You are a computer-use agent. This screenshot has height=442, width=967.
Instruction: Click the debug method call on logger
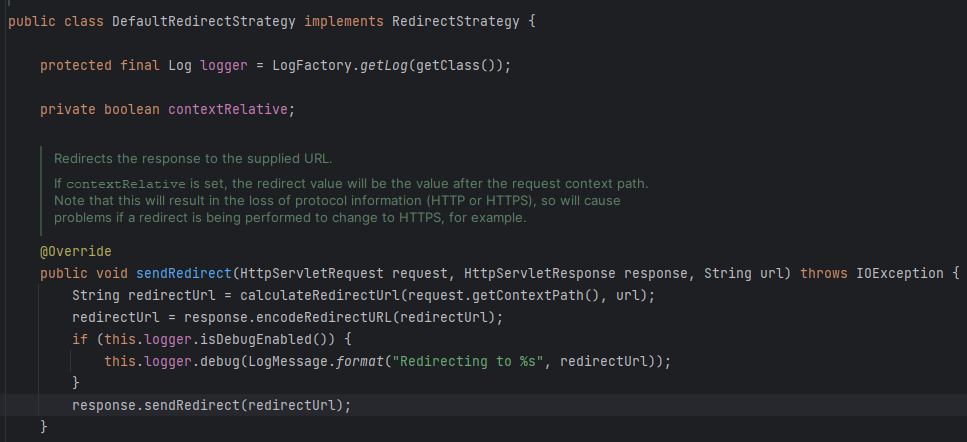[x=220, y=361]
